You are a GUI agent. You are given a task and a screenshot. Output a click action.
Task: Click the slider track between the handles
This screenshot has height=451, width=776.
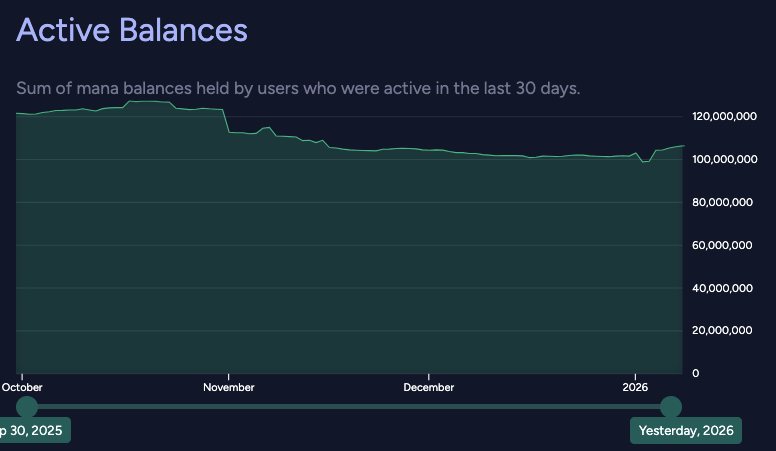tap(349, 407)
